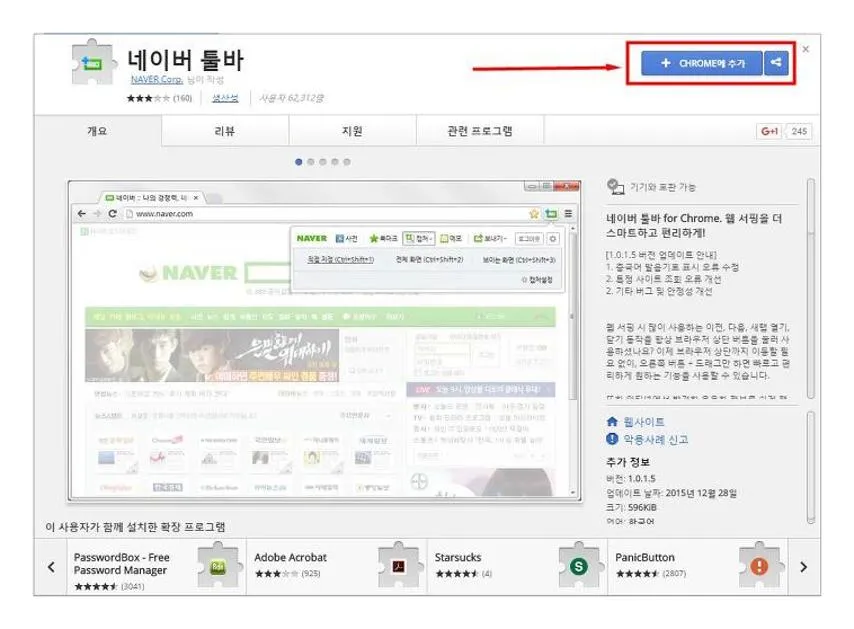Select the fourth carousel dot
The width and height of the screenshot is (854, 629).
pyautogui.click(x=334, y=162)
